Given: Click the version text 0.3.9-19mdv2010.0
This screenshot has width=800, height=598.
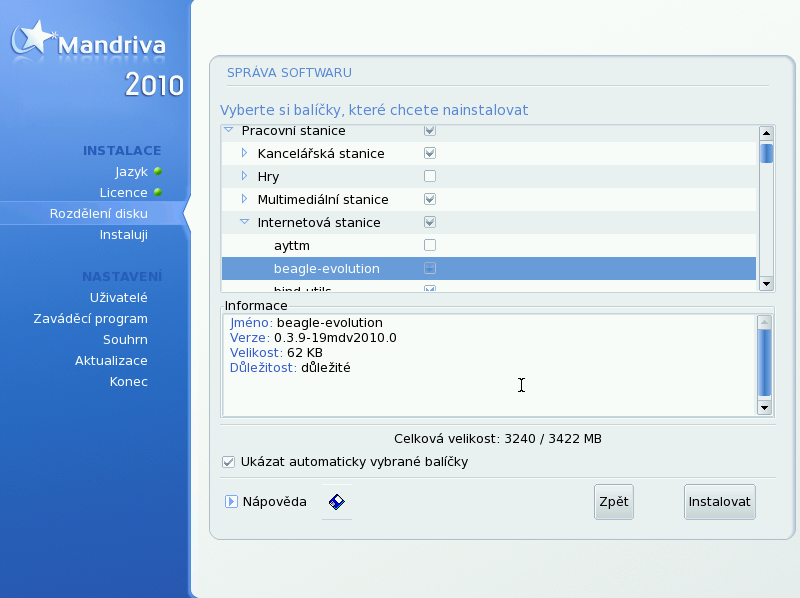Looking at the screenshot, I should 335,338.
